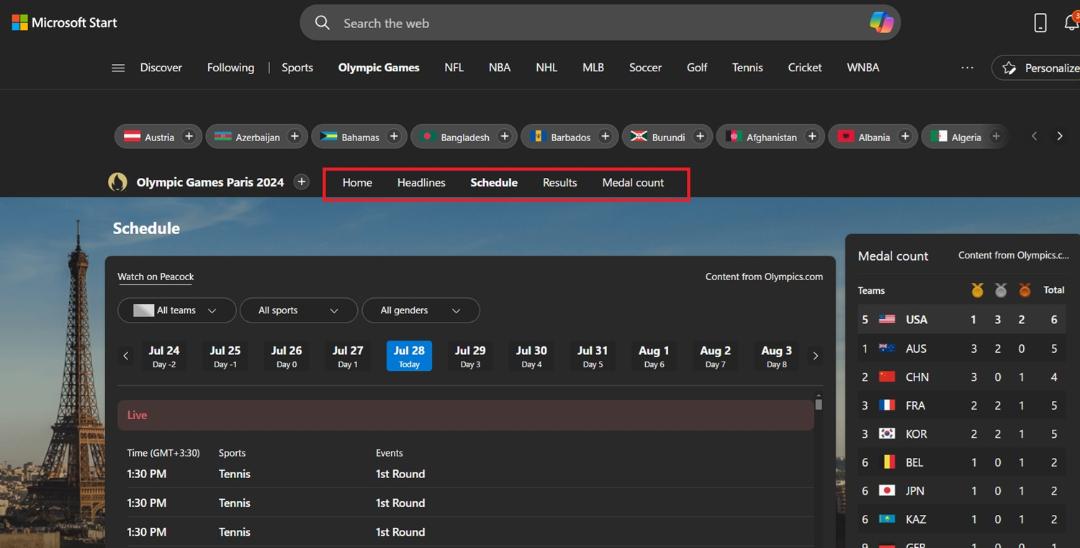Add Azerbaijan with its plus icon
1080x548 pixels.
point(294,136)
